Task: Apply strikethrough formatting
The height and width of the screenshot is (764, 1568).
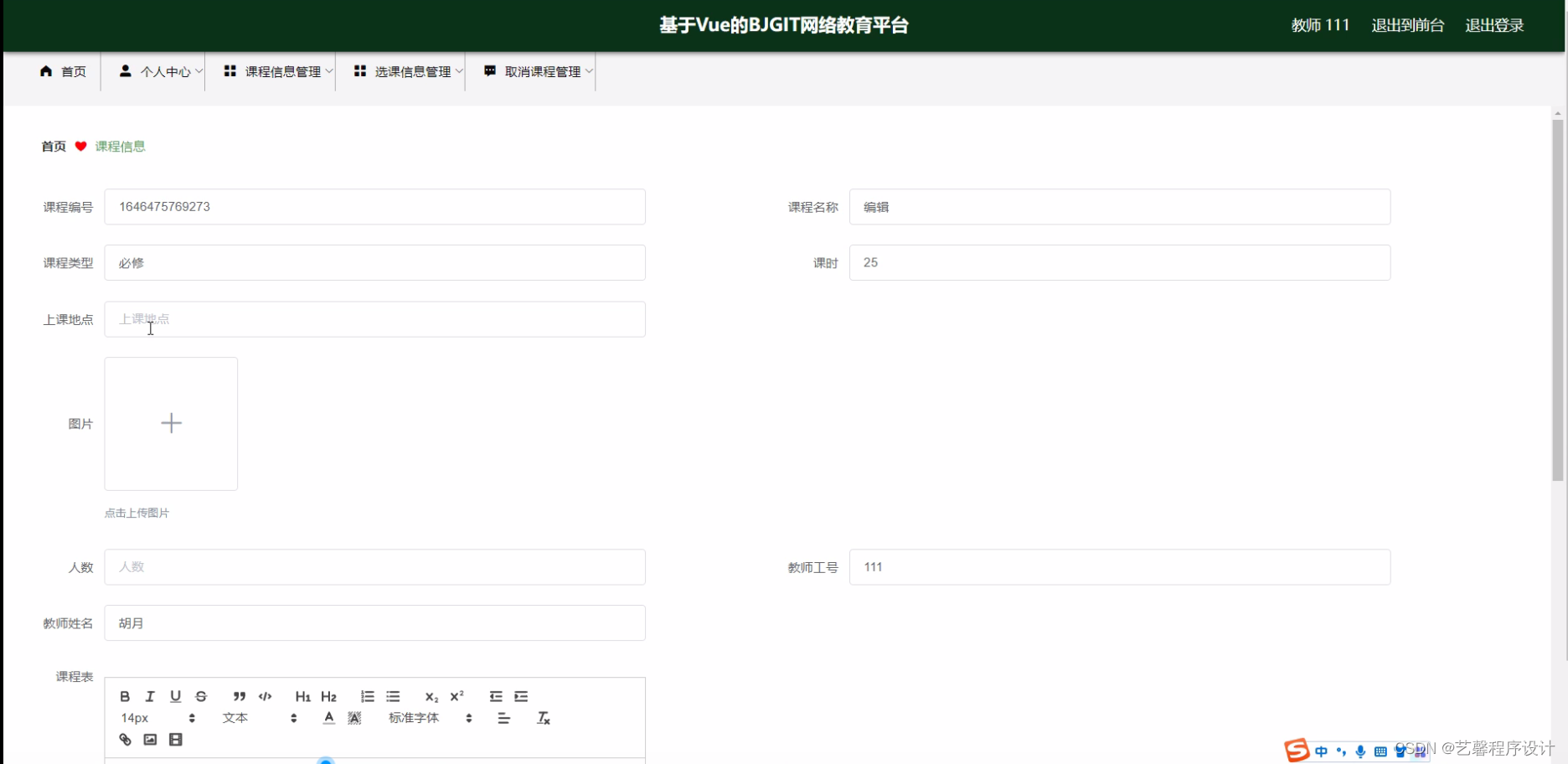Action: [x=200, y=696]
